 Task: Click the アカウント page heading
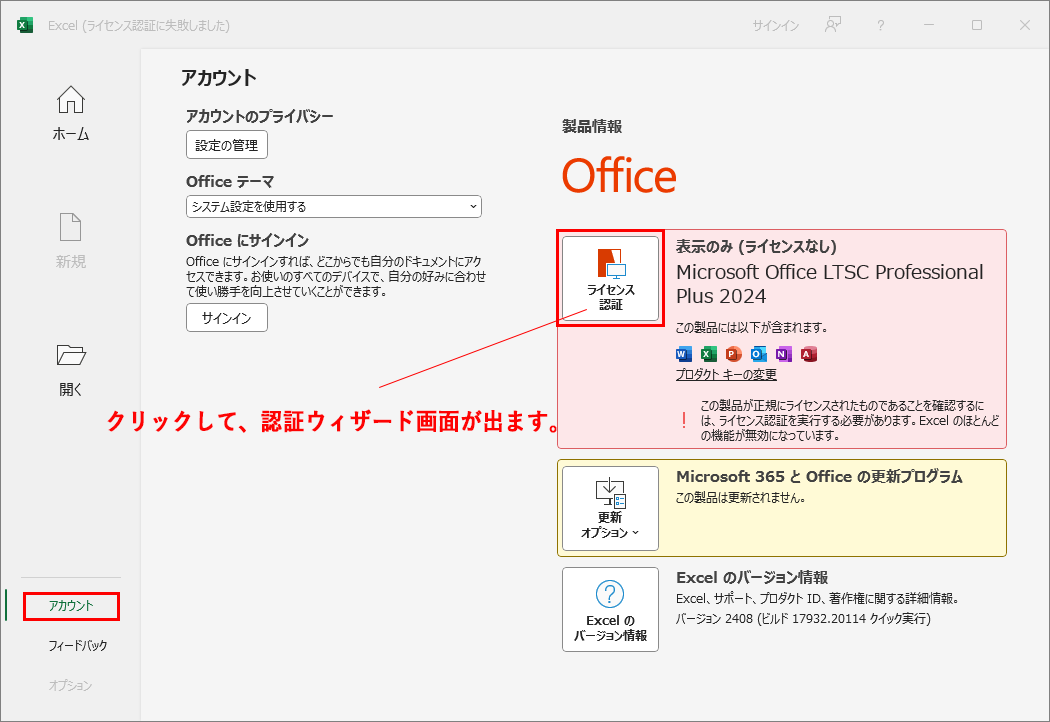pyautogui.click(x=219, y=78)
